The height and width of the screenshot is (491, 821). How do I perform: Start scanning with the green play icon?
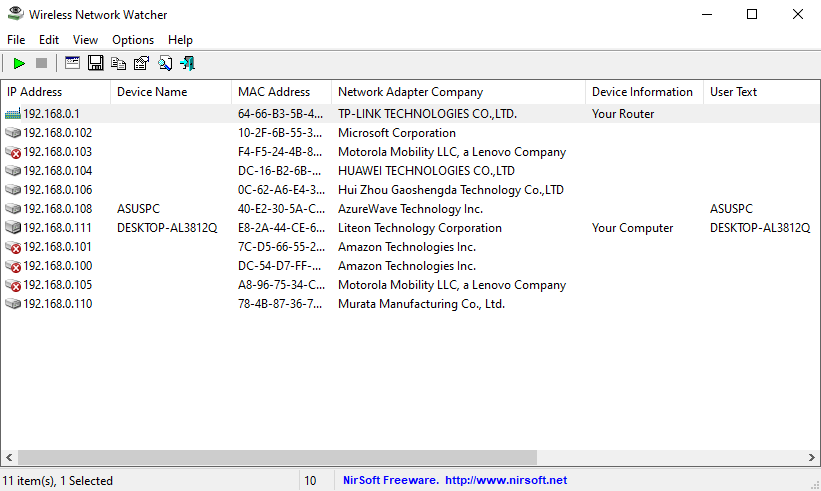(x=19, y=63)
